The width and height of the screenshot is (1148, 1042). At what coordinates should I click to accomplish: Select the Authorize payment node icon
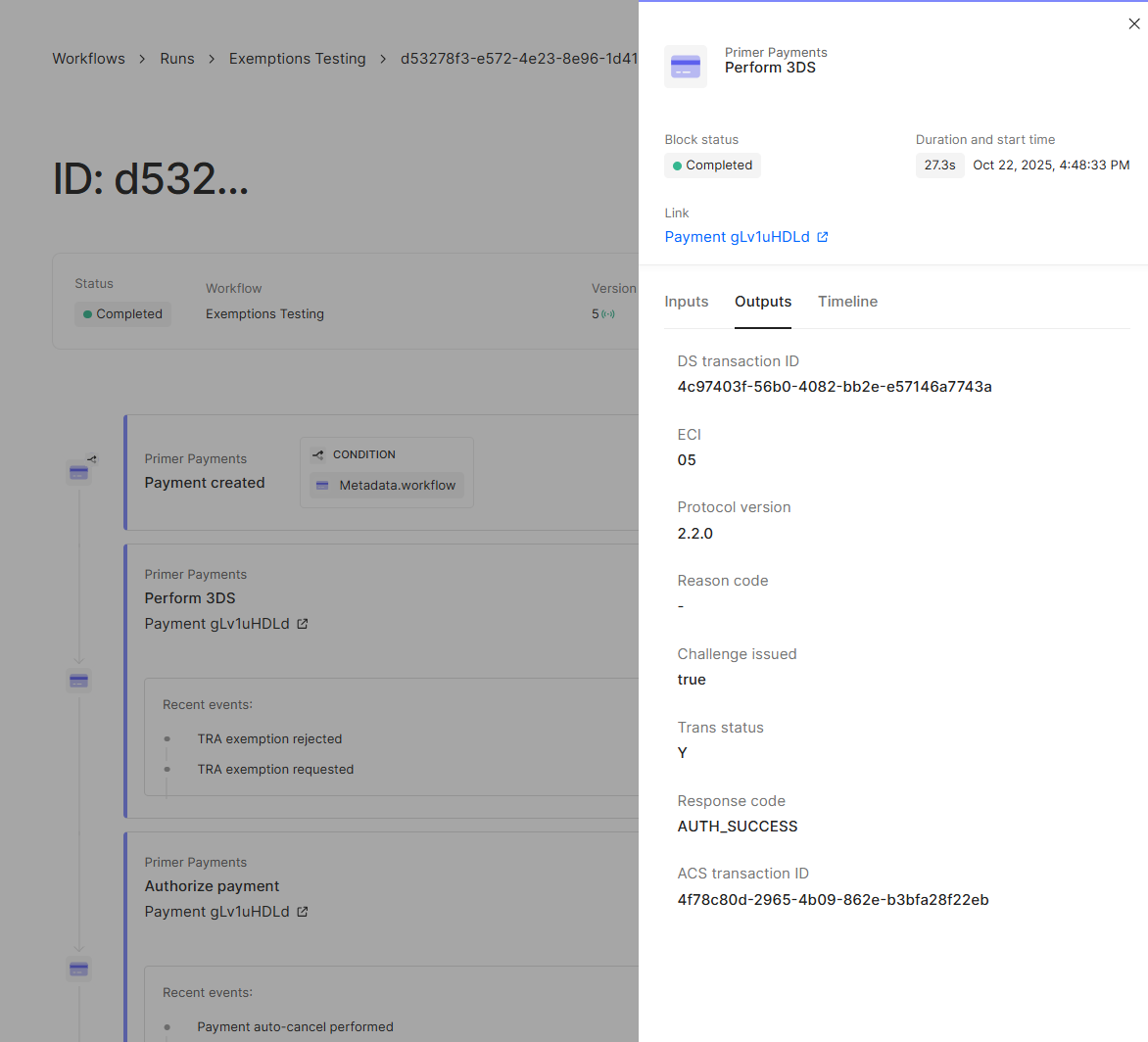(x=78, y=968)
